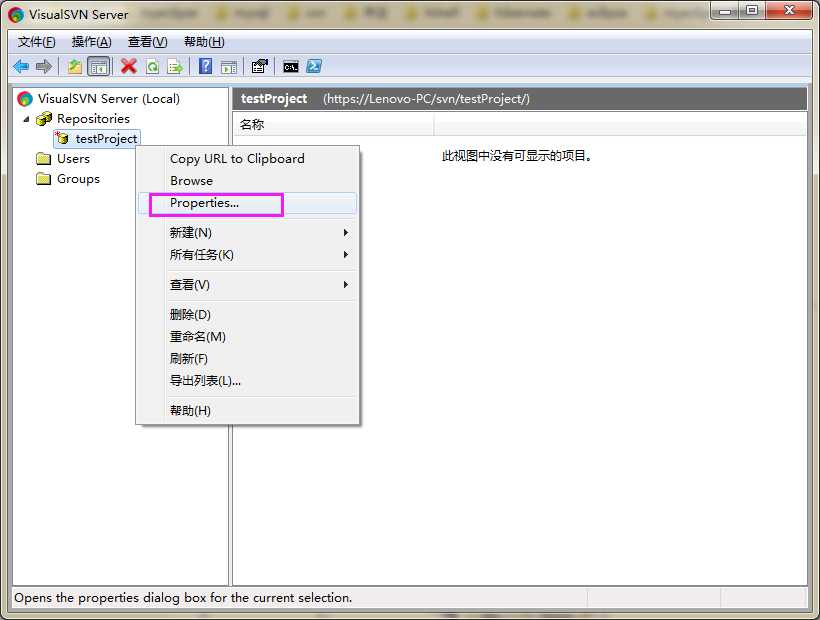The height and width of the screenshot is (620, 820).
Task: Click the gray Forward arrow in toolbar
Action: [x=44, y=66]
